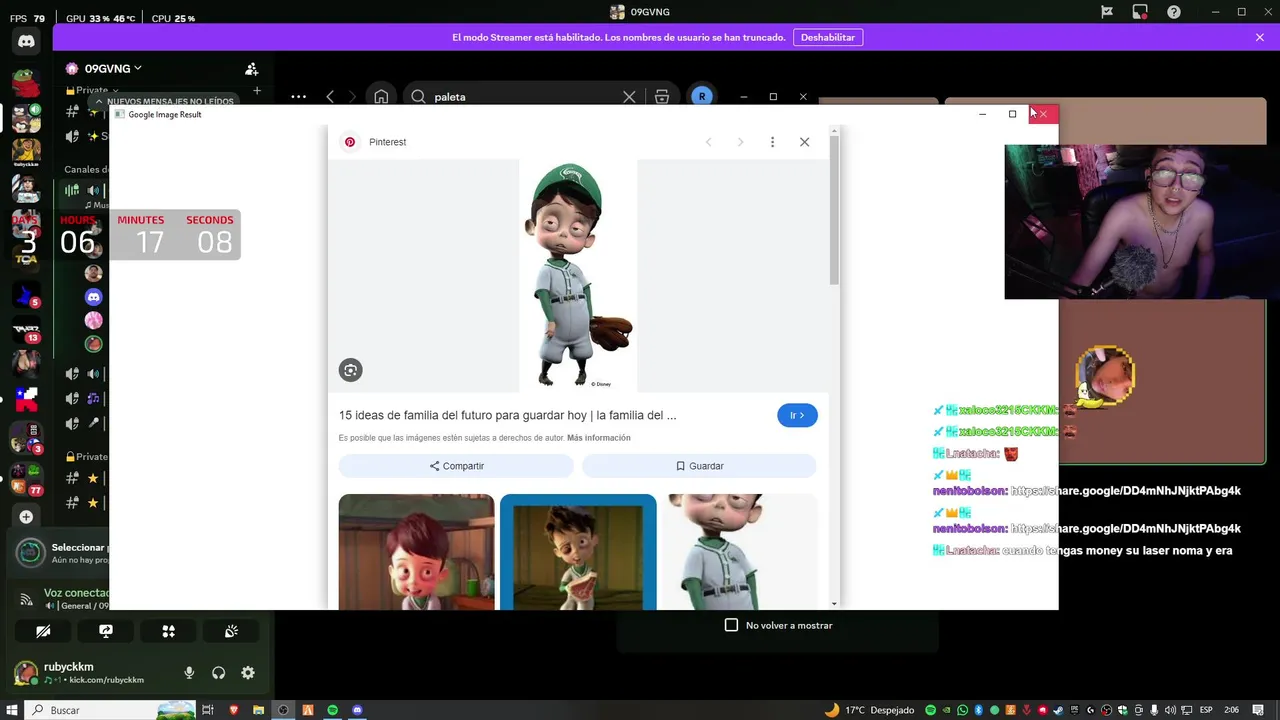Switch ESP keyboard language in tray
The image size is (1280, 720).
(x=1206, y=710)
